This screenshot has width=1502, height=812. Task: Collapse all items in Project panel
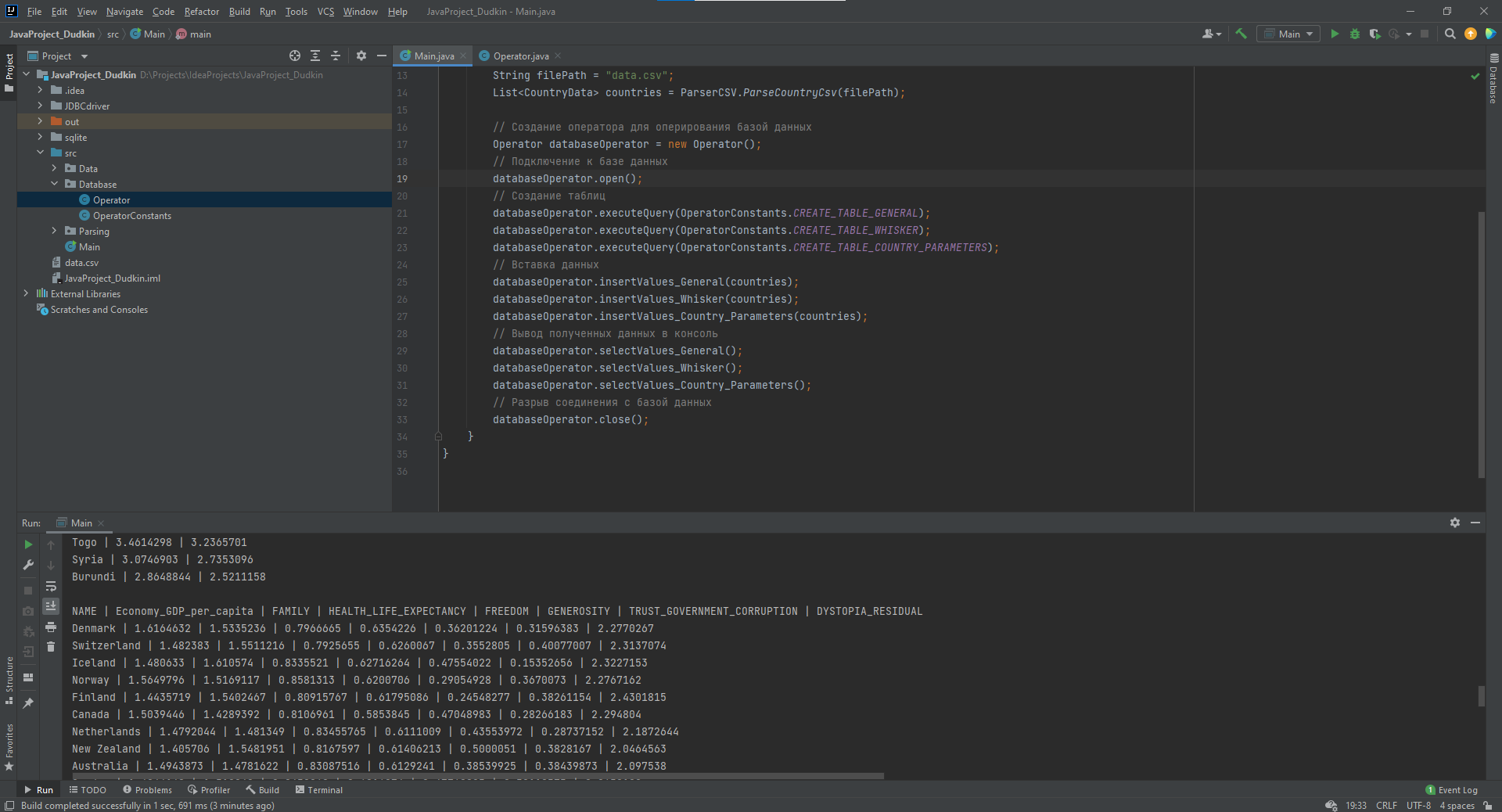[x=336, y=56]
